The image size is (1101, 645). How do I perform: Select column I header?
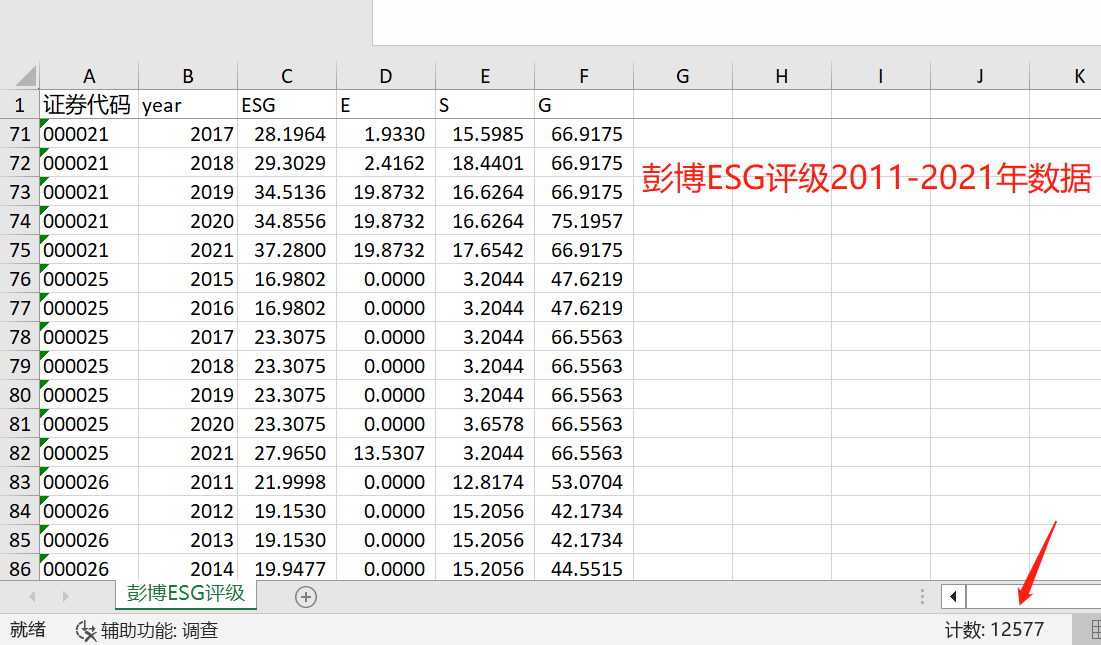pyautogui.click(x=881, y=76)
